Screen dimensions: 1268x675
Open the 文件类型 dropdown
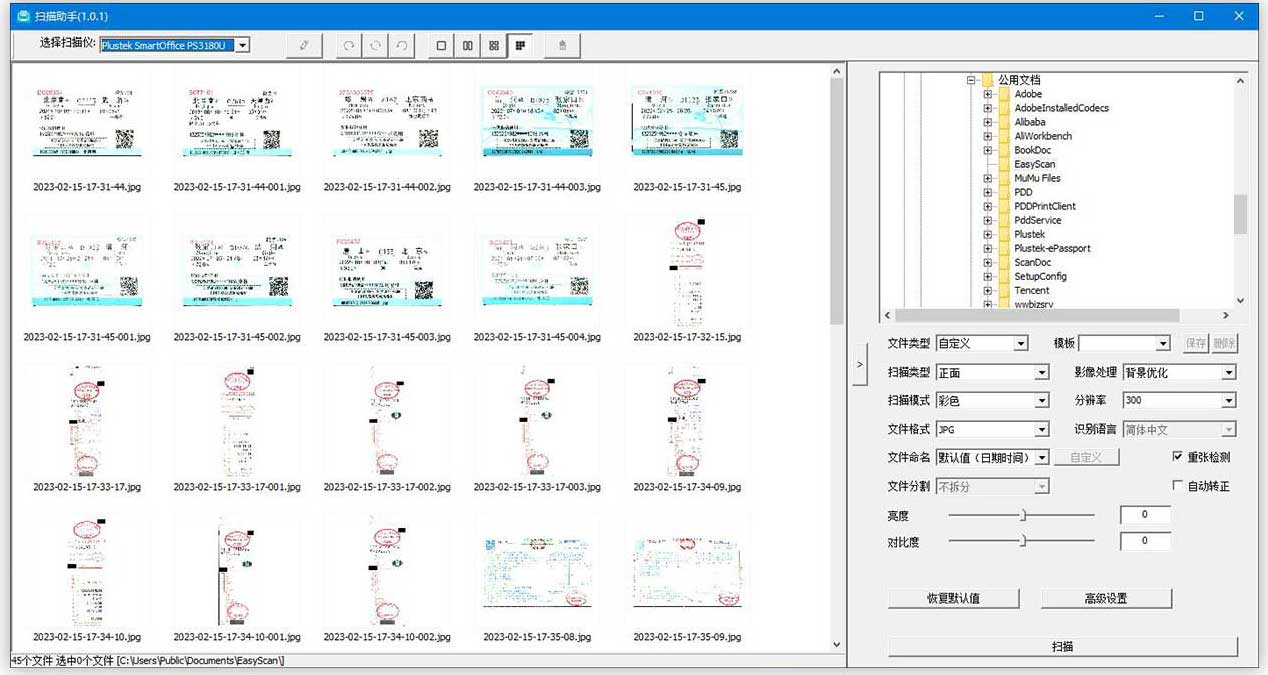click(982, 343)
